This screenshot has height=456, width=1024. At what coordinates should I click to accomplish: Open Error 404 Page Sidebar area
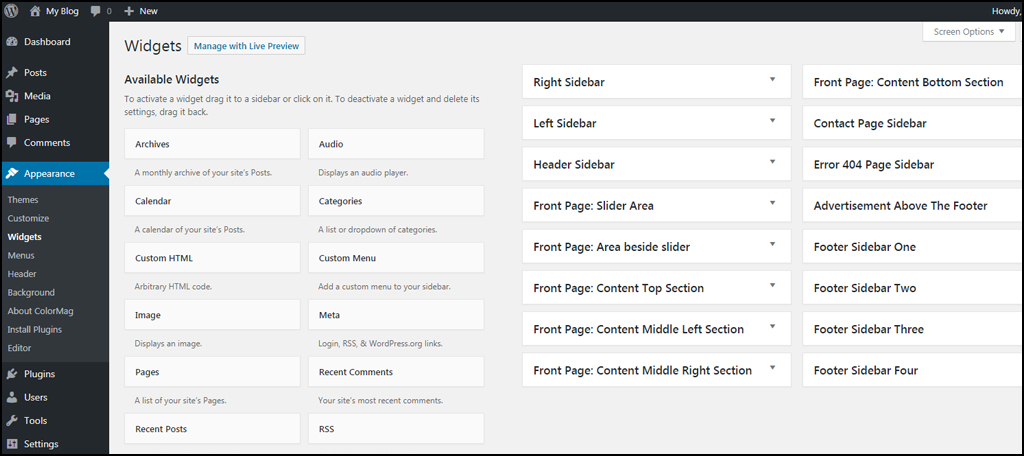pyautogui.click(x=913, y=164)
